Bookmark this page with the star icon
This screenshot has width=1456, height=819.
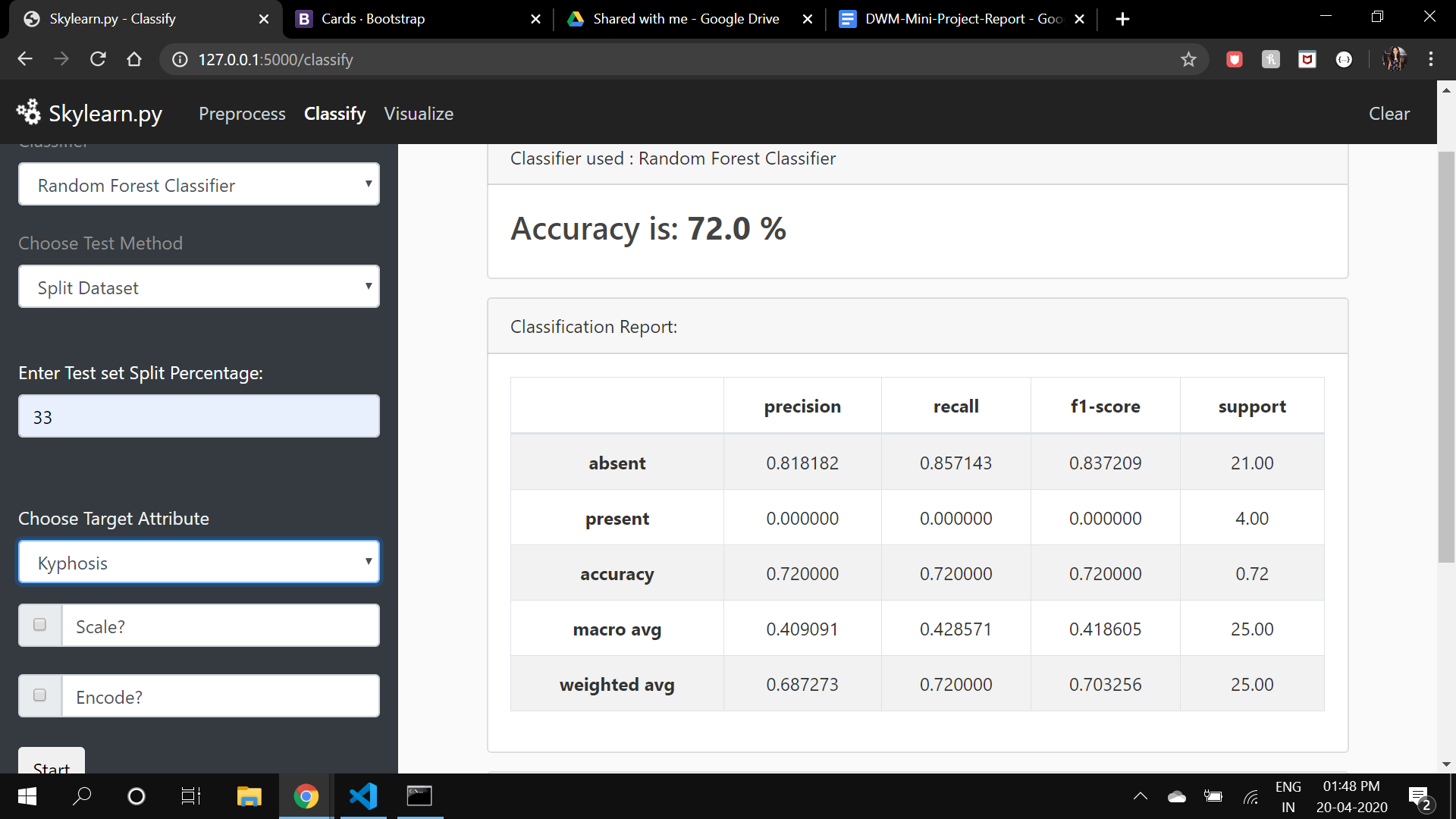tap(1188, 59)
